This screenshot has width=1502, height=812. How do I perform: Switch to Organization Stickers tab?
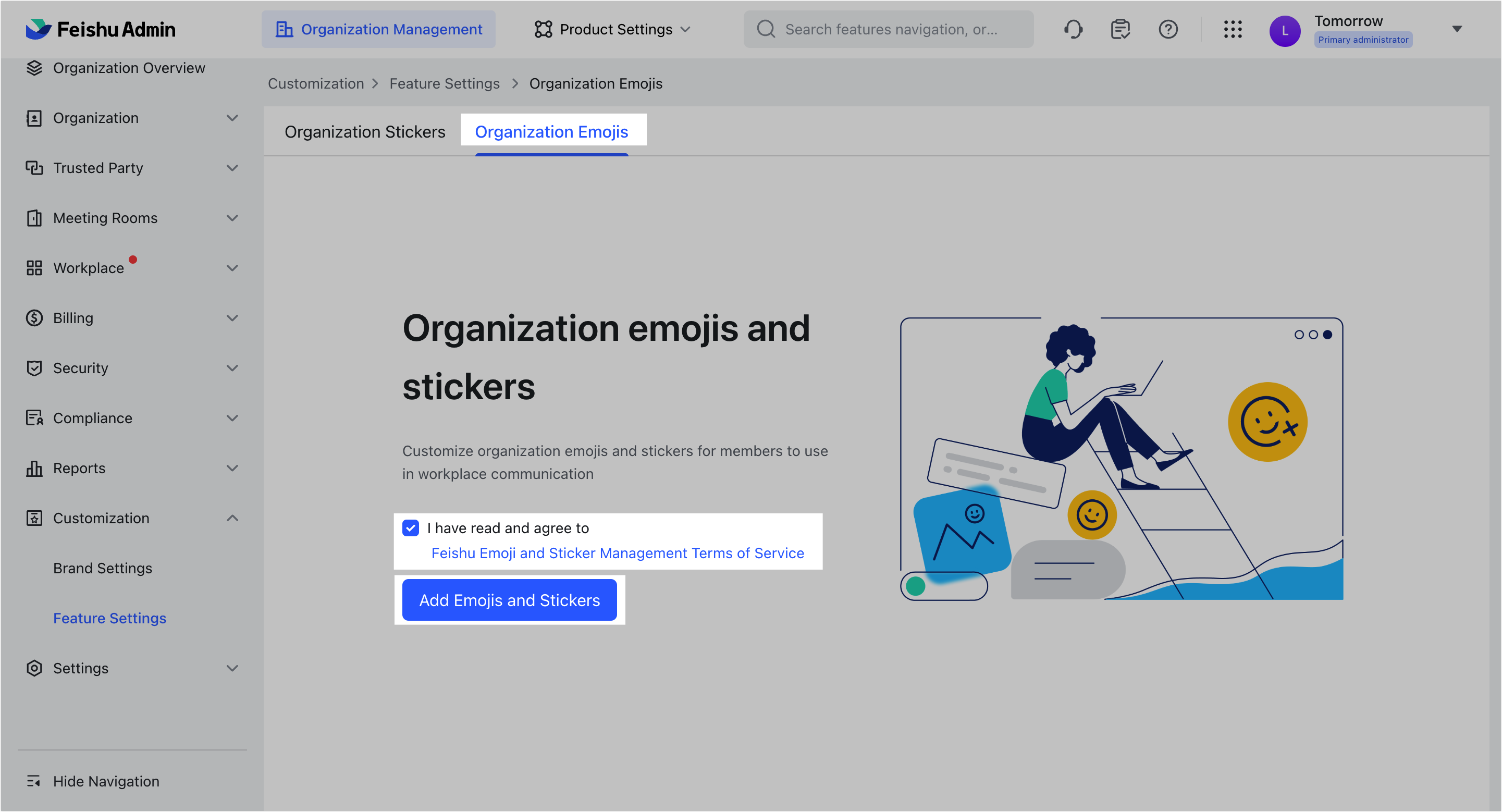(365, 132)
